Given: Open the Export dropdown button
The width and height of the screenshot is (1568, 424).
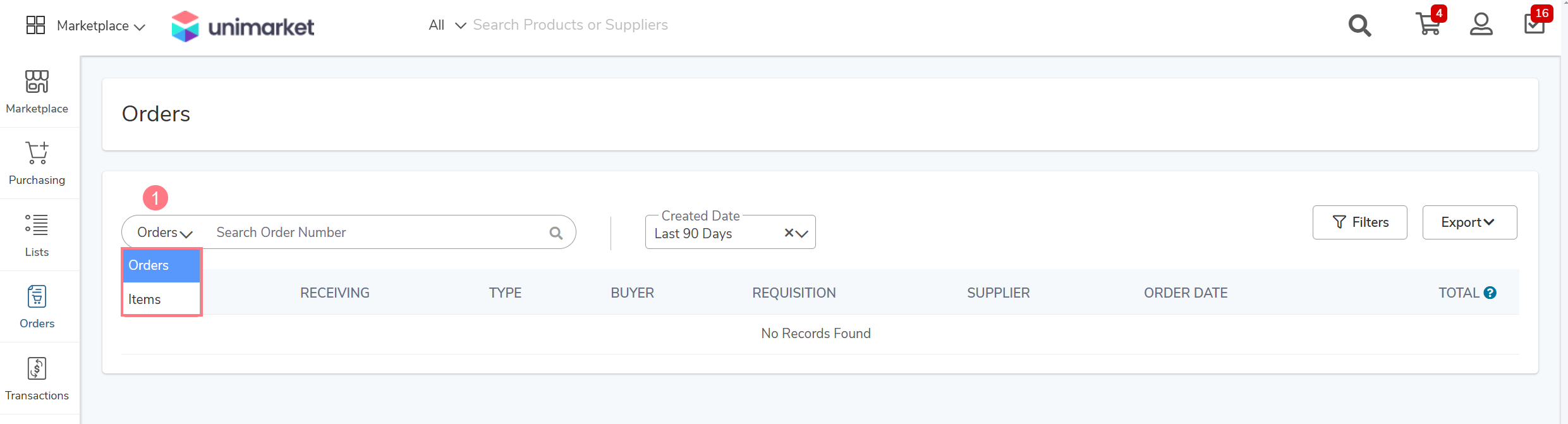Looking at the screenshot, I should [x=1469, y=222].
